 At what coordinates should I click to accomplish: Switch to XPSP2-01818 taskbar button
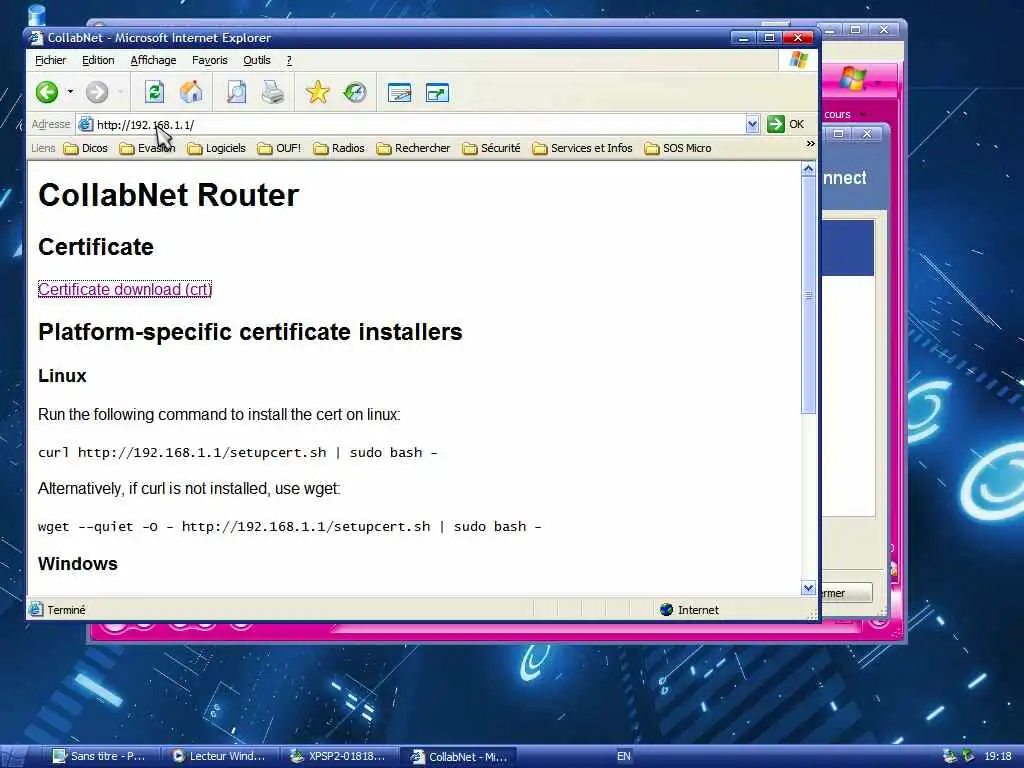340,756
